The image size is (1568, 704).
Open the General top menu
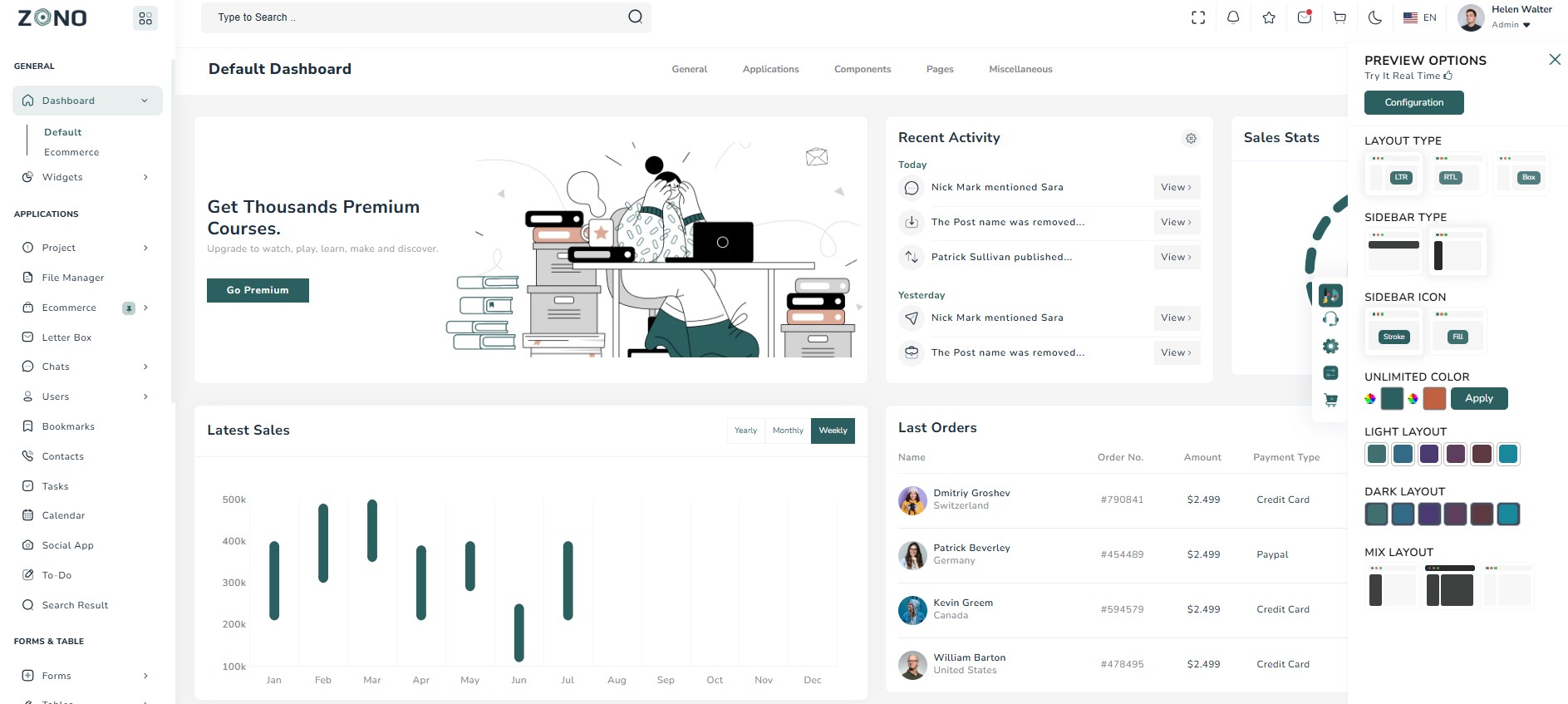(x=690, y=69)
